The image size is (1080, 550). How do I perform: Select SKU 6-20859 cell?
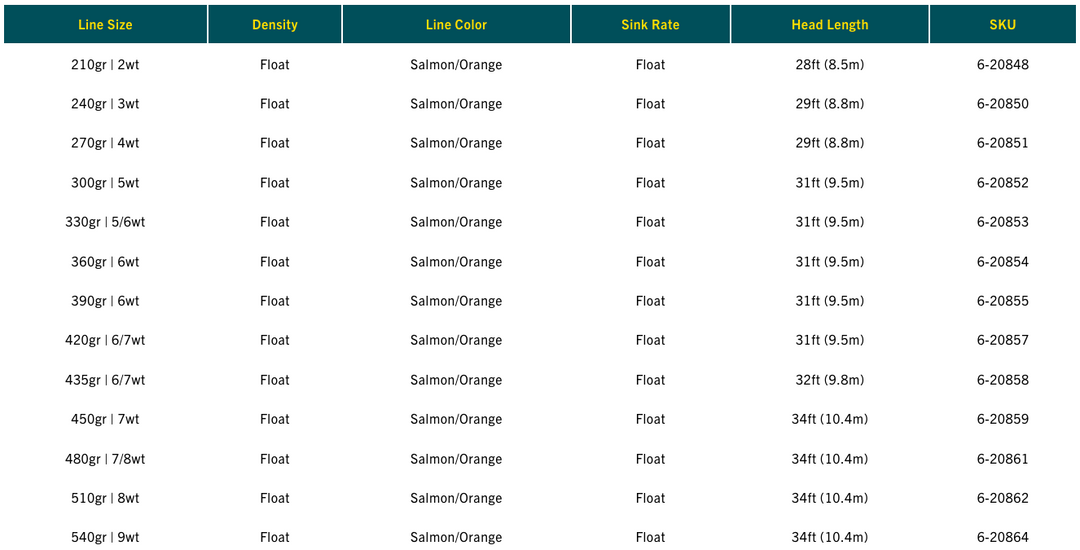1002,419
